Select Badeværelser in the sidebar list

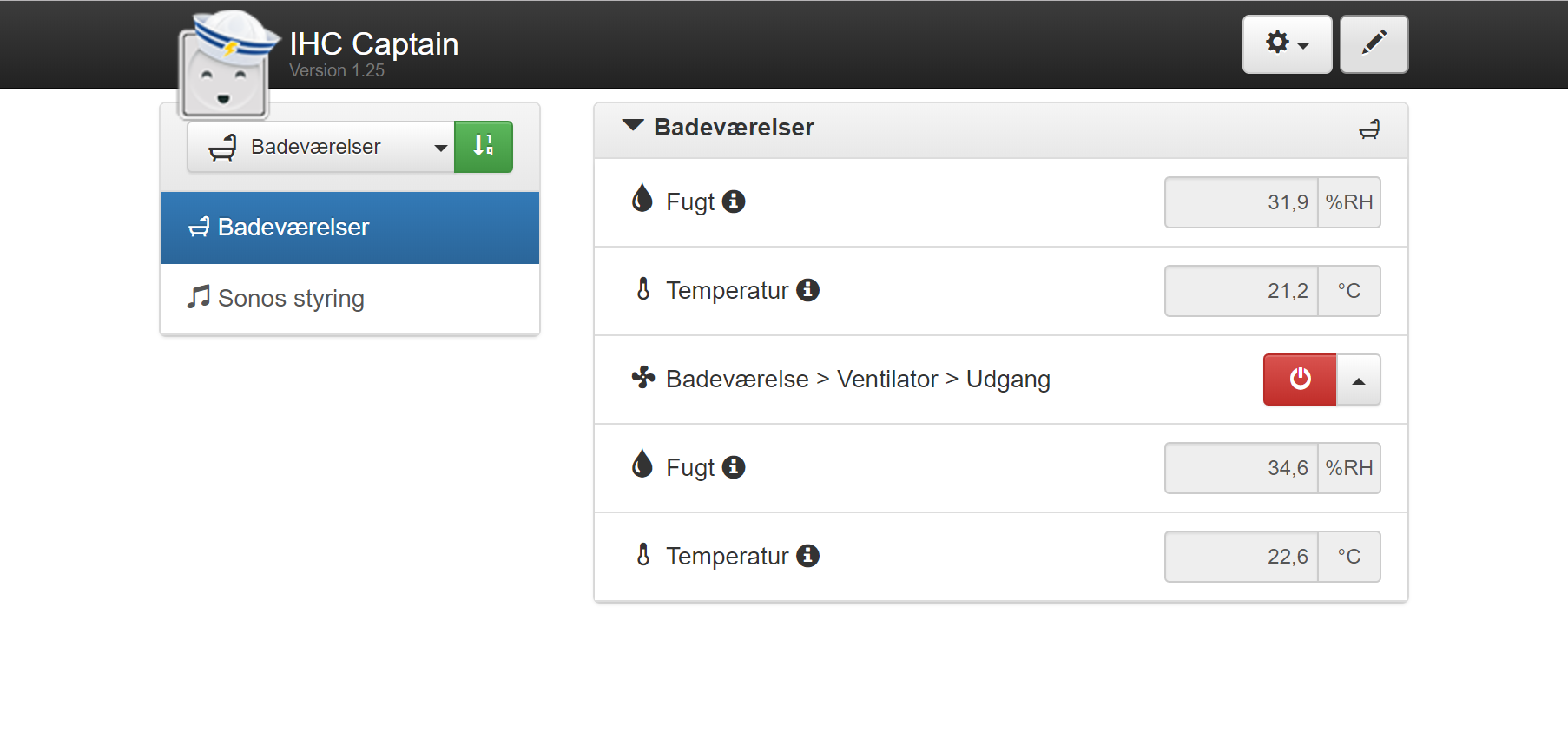click(x=350, y=228)
